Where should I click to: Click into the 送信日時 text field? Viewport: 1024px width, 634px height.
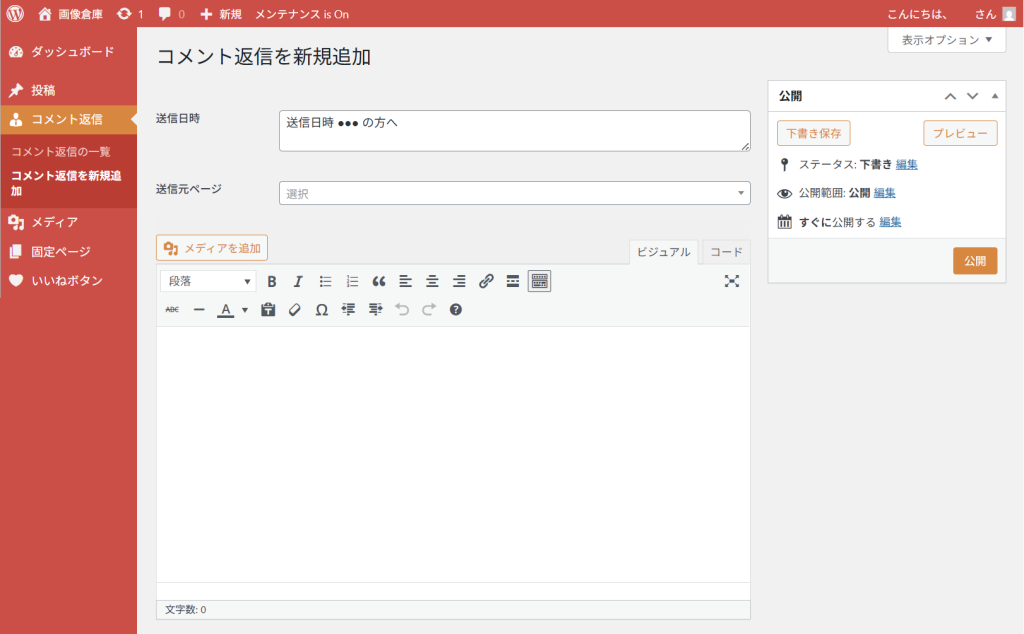(x=514, y=131)
